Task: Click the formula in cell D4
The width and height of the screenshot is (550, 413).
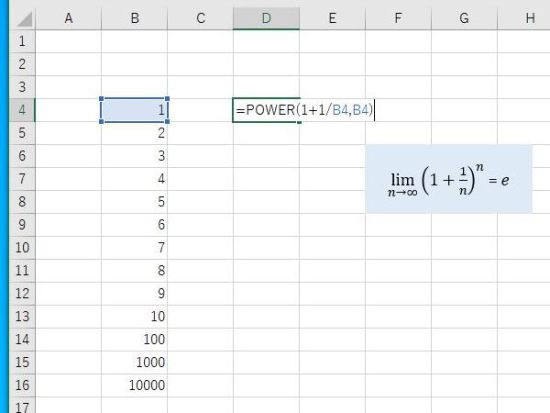Action: (304, 110)
